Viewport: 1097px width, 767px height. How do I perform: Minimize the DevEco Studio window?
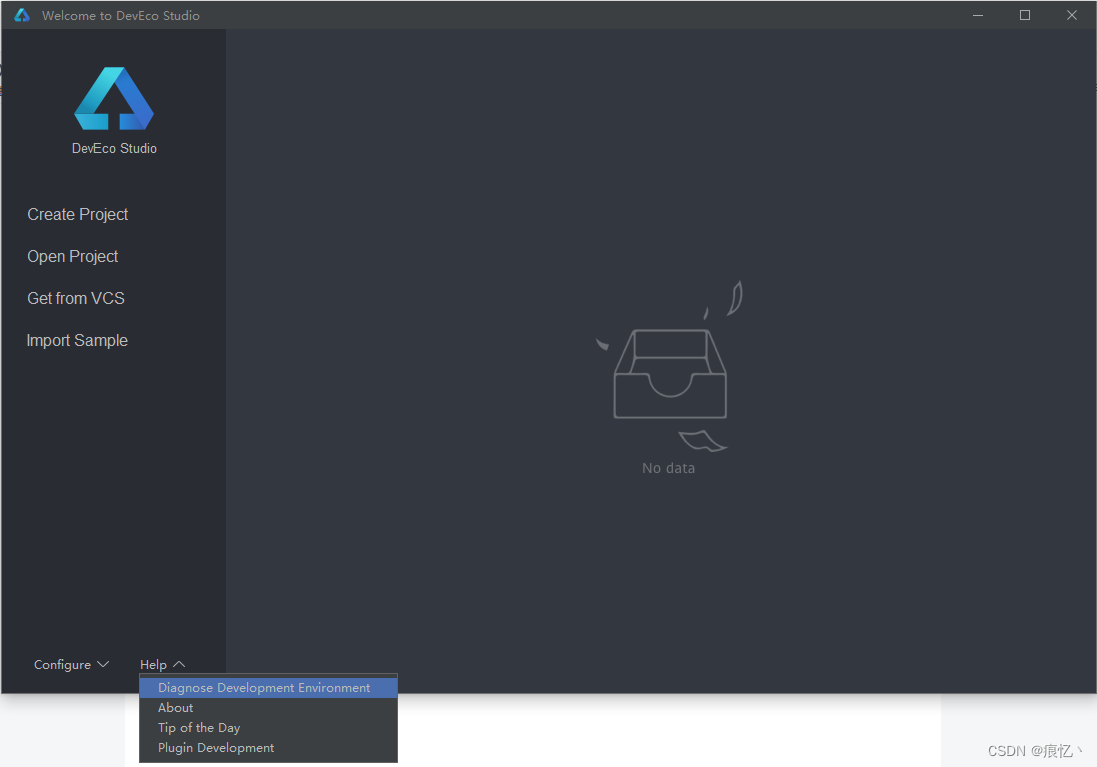(978, 15)
